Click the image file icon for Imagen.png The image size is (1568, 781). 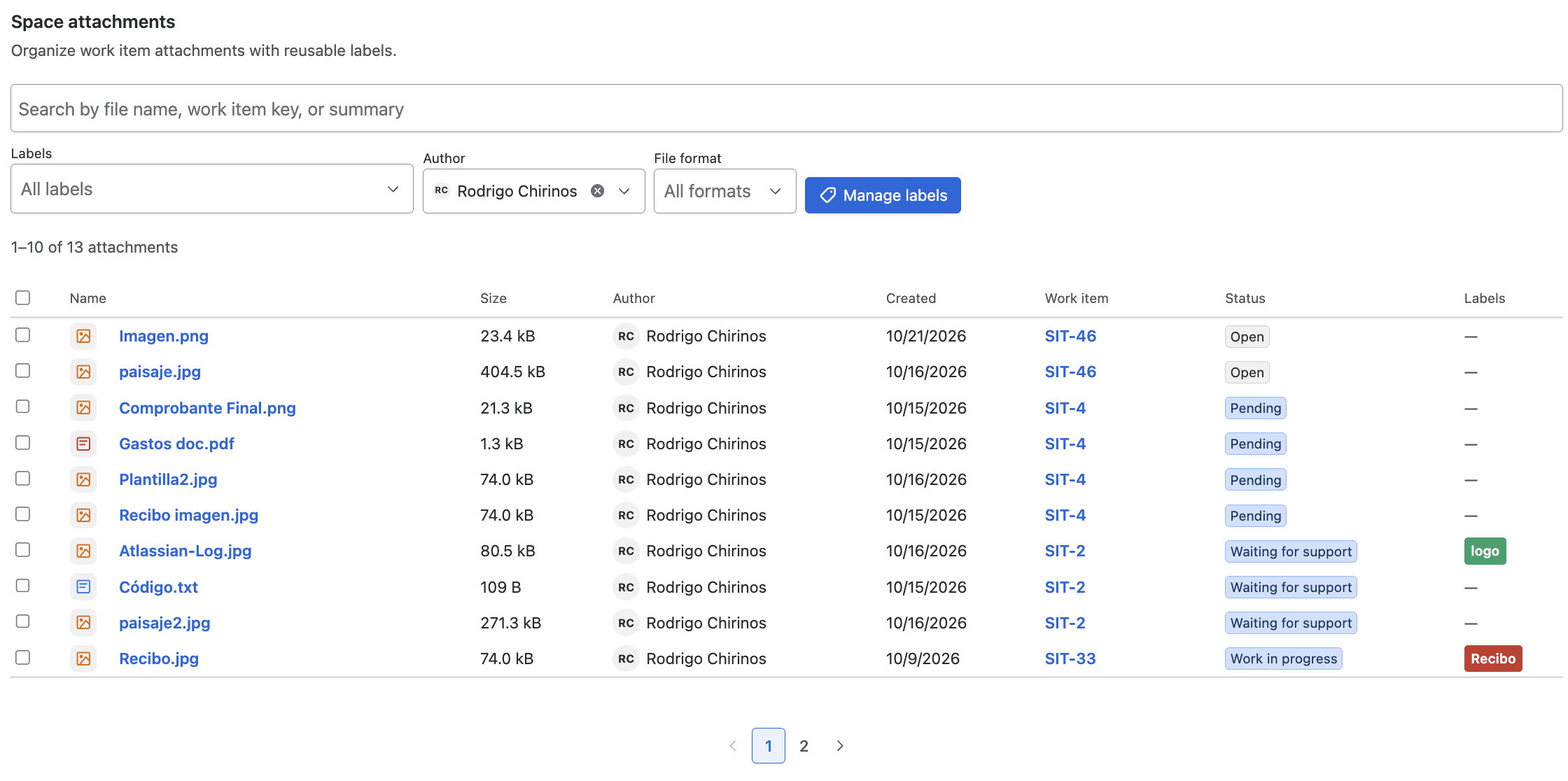pos(83,337)
